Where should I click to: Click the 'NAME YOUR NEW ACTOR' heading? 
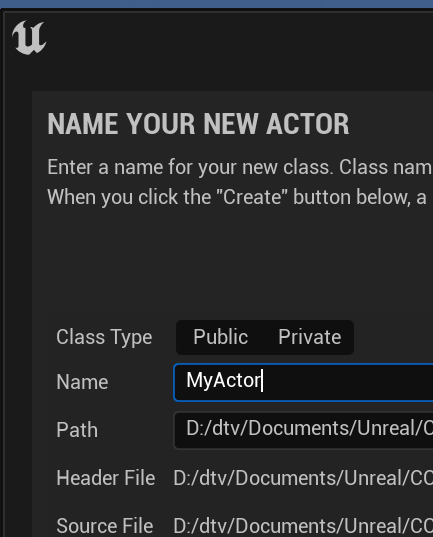(x=198, y=124)
